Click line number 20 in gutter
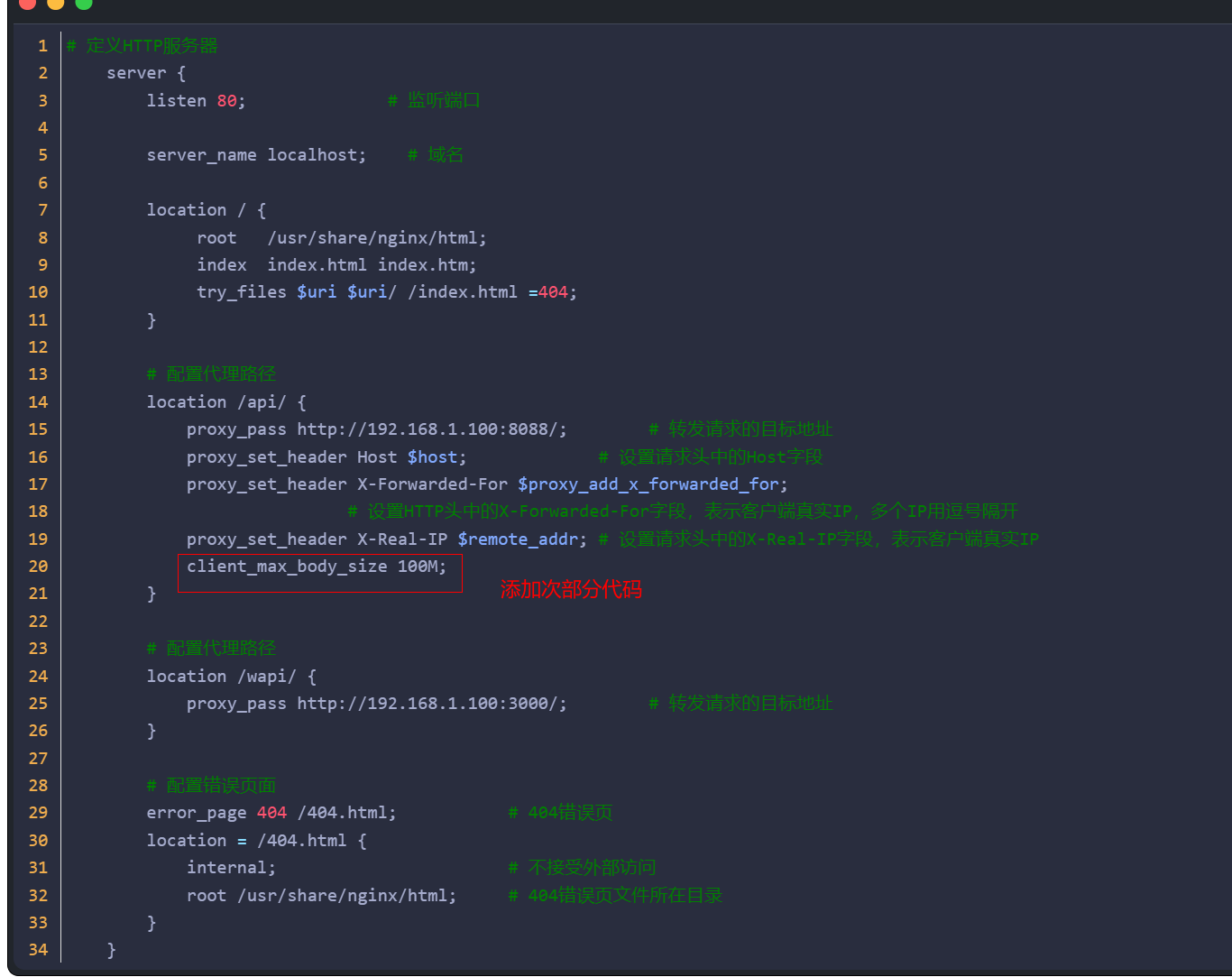 (x=38, y=567)
